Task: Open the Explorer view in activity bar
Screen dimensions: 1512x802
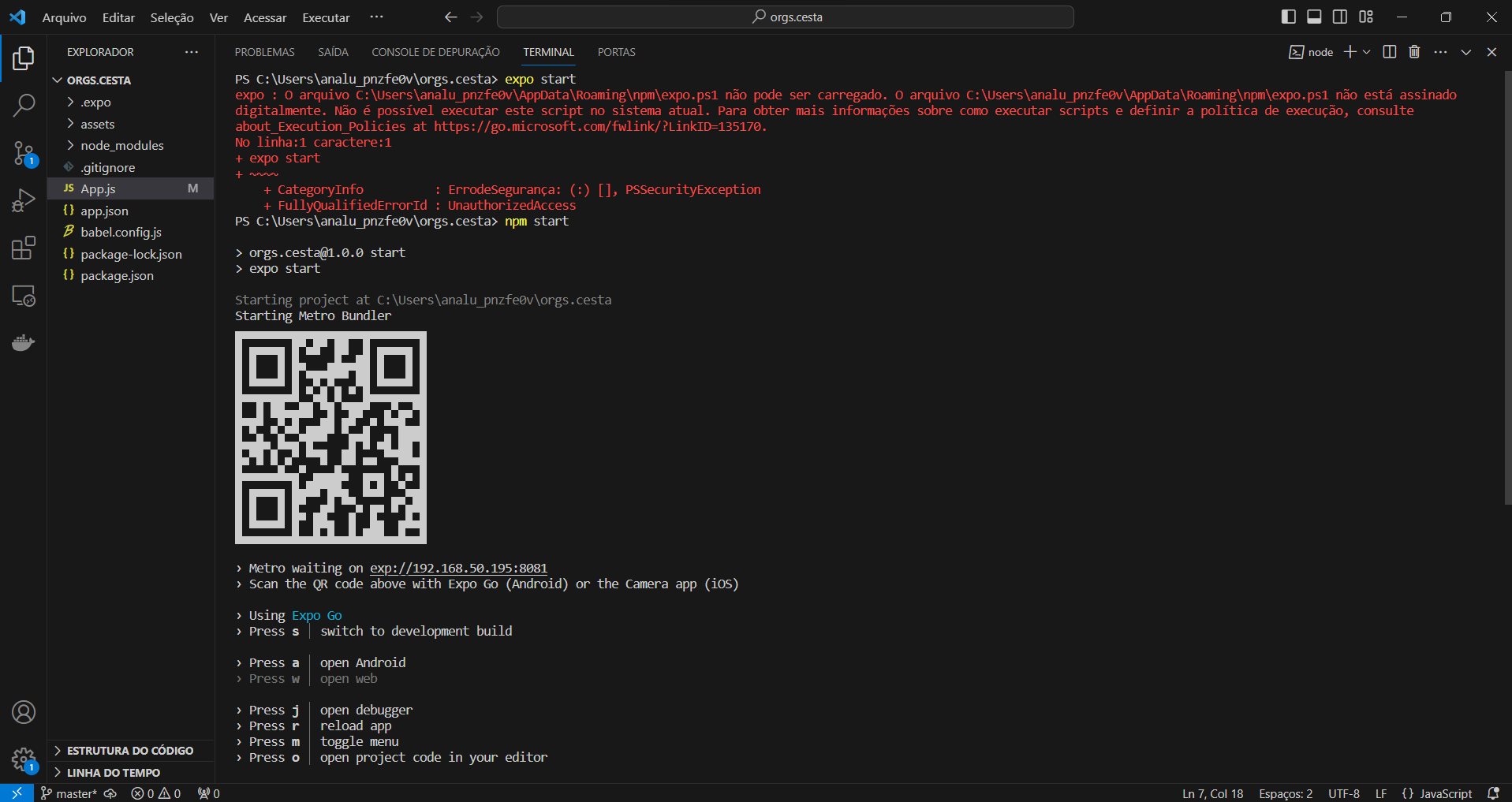Action: 24,58
